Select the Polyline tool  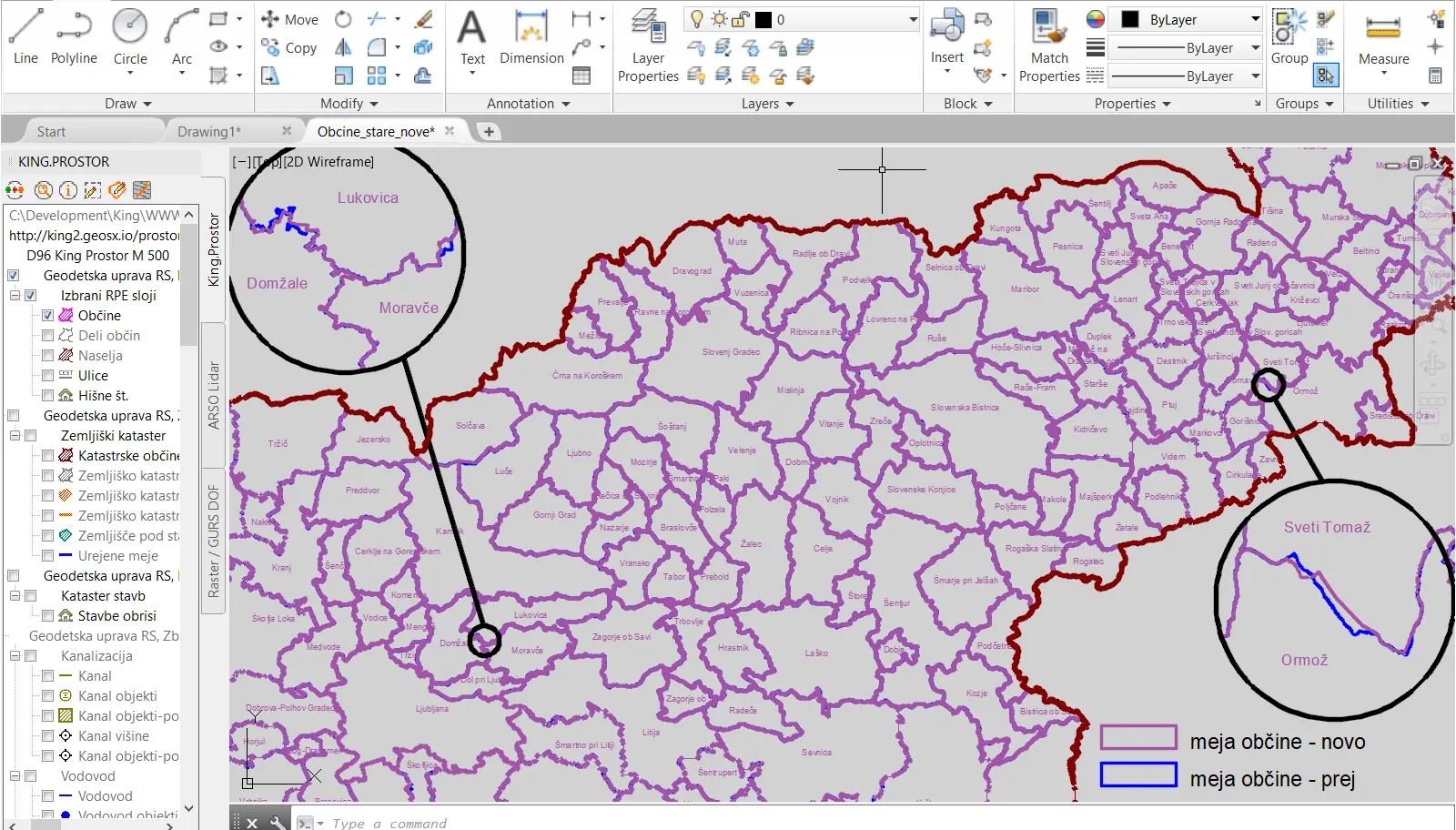coord(74,36)
